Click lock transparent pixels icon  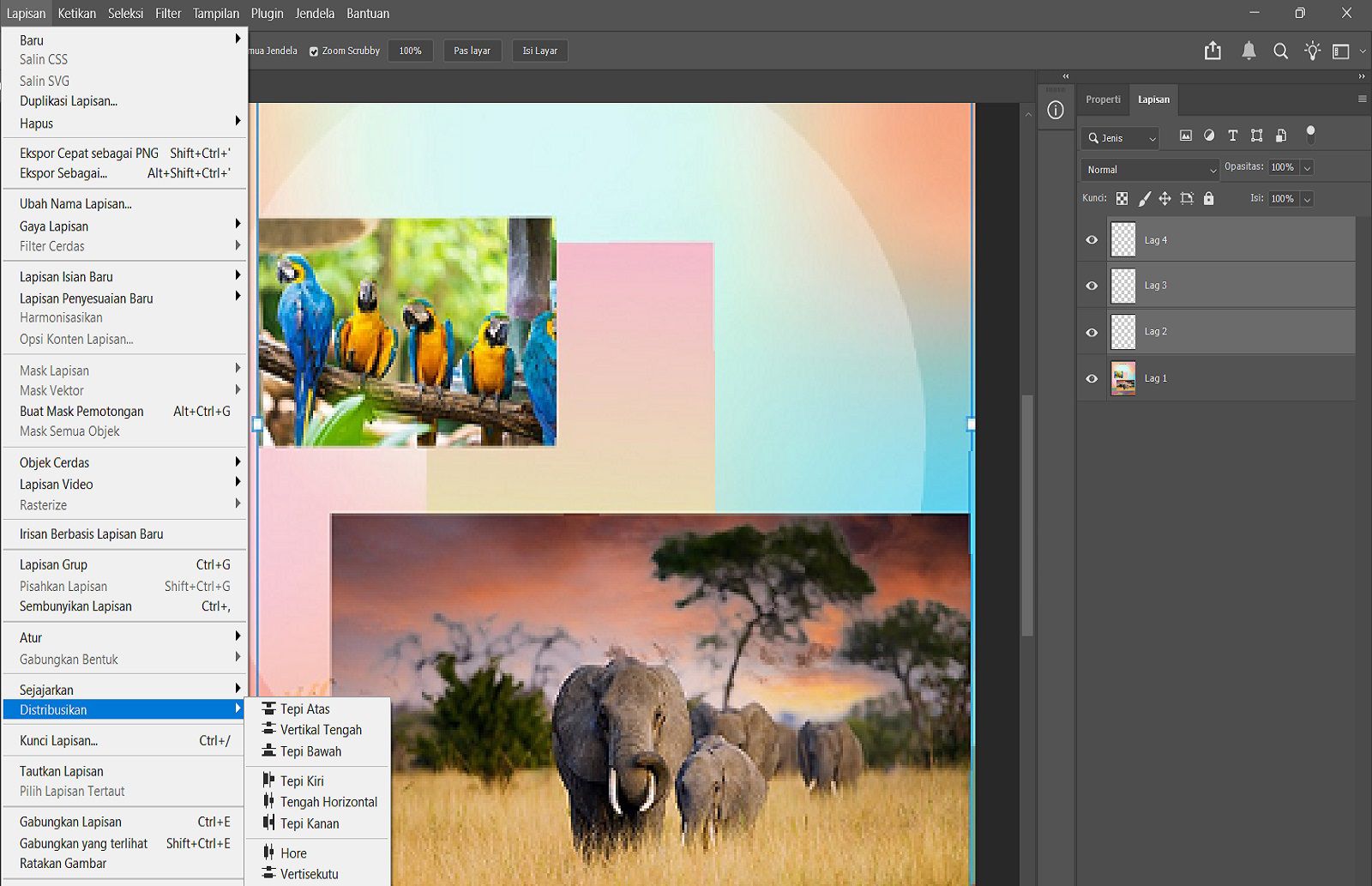click(1122, 199)
